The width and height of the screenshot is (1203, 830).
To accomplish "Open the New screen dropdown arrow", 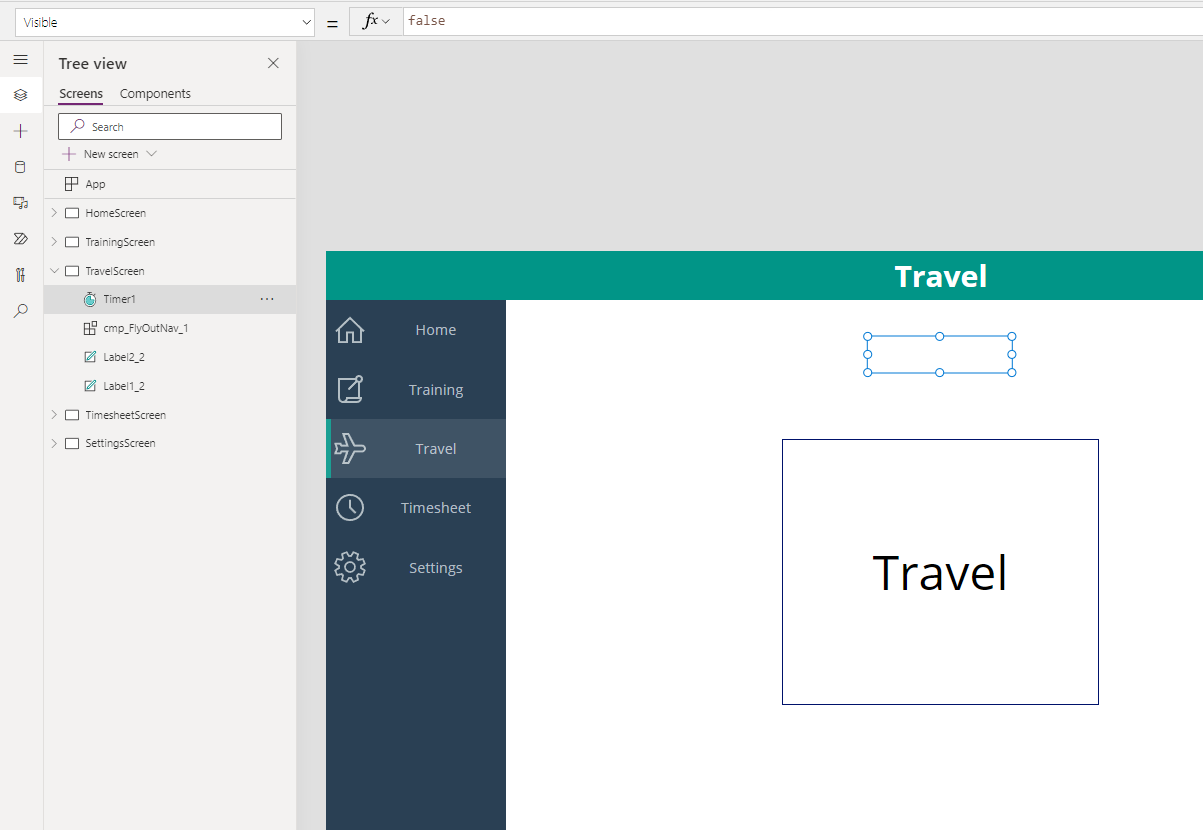I will tap(151, 154).
